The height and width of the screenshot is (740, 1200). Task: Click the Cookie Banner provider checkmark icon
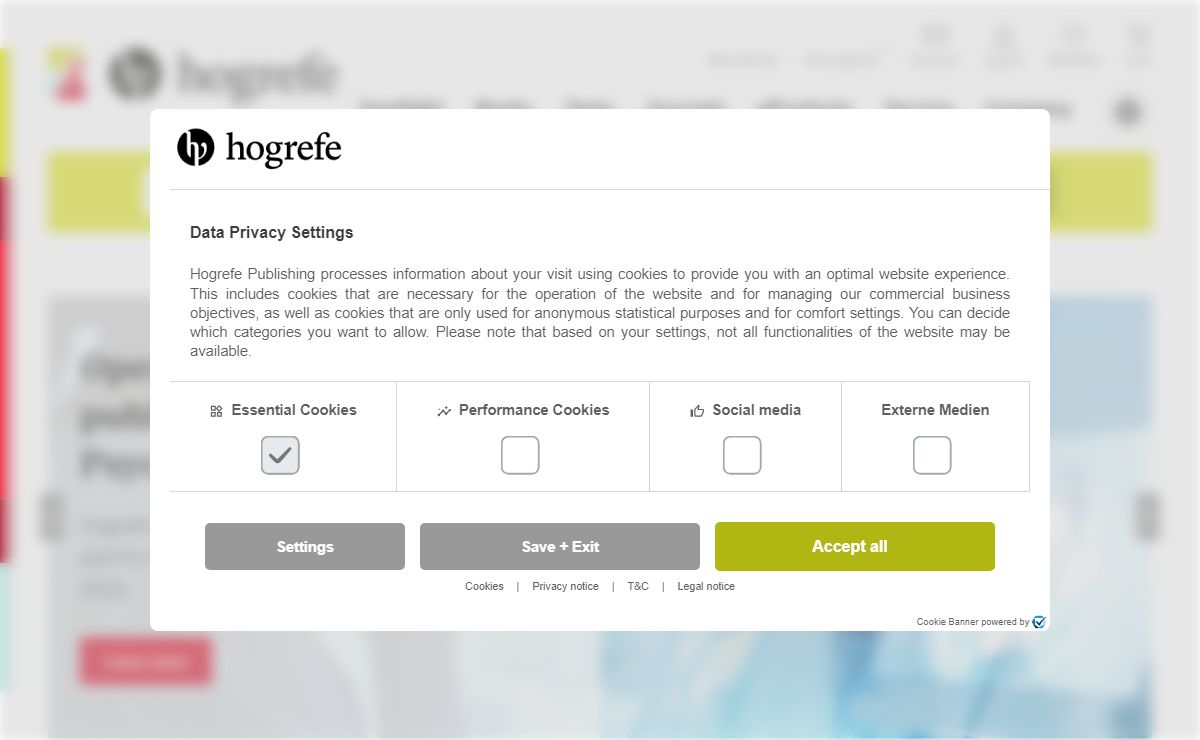click(1039, 622)
